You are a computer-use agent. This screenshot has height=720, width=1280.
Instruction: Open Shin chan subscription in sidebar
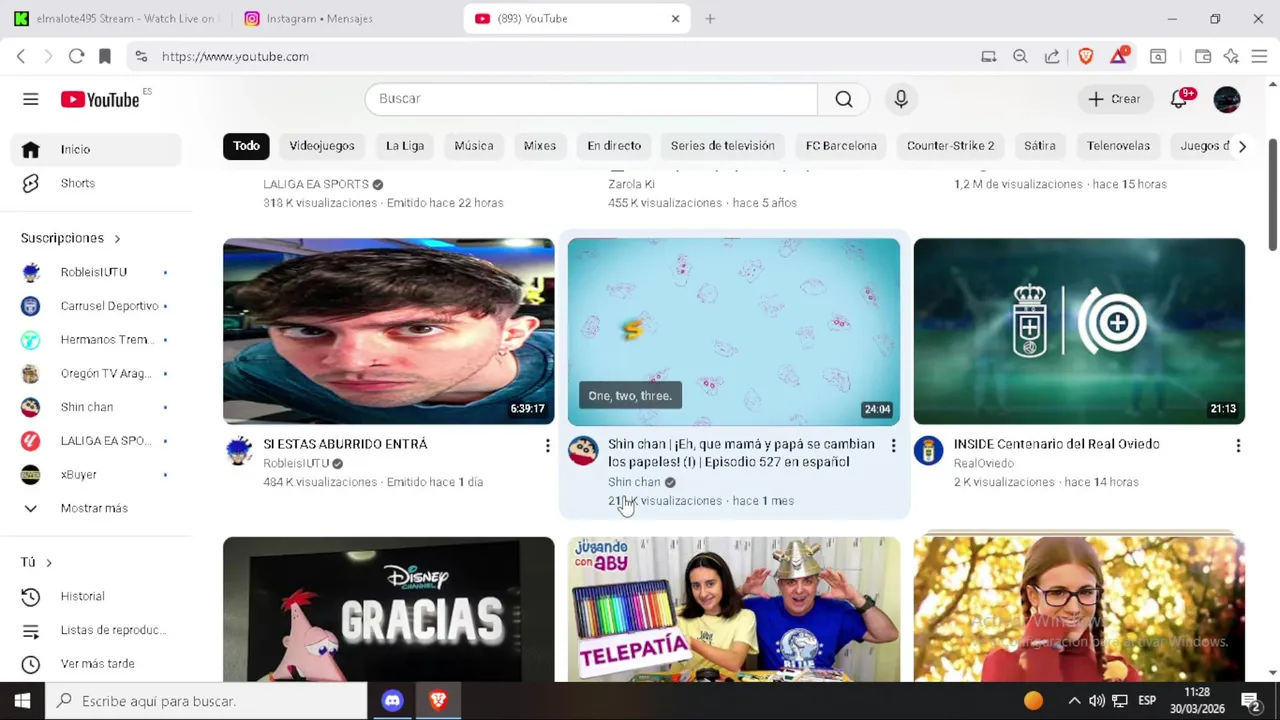click(96, 407)
